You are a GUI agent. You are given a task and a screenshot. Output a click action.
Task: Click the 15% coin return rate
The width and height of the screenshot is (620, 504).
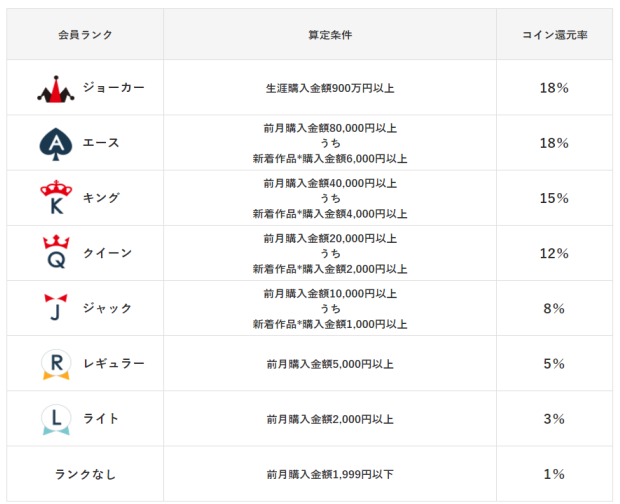[554, 198]
